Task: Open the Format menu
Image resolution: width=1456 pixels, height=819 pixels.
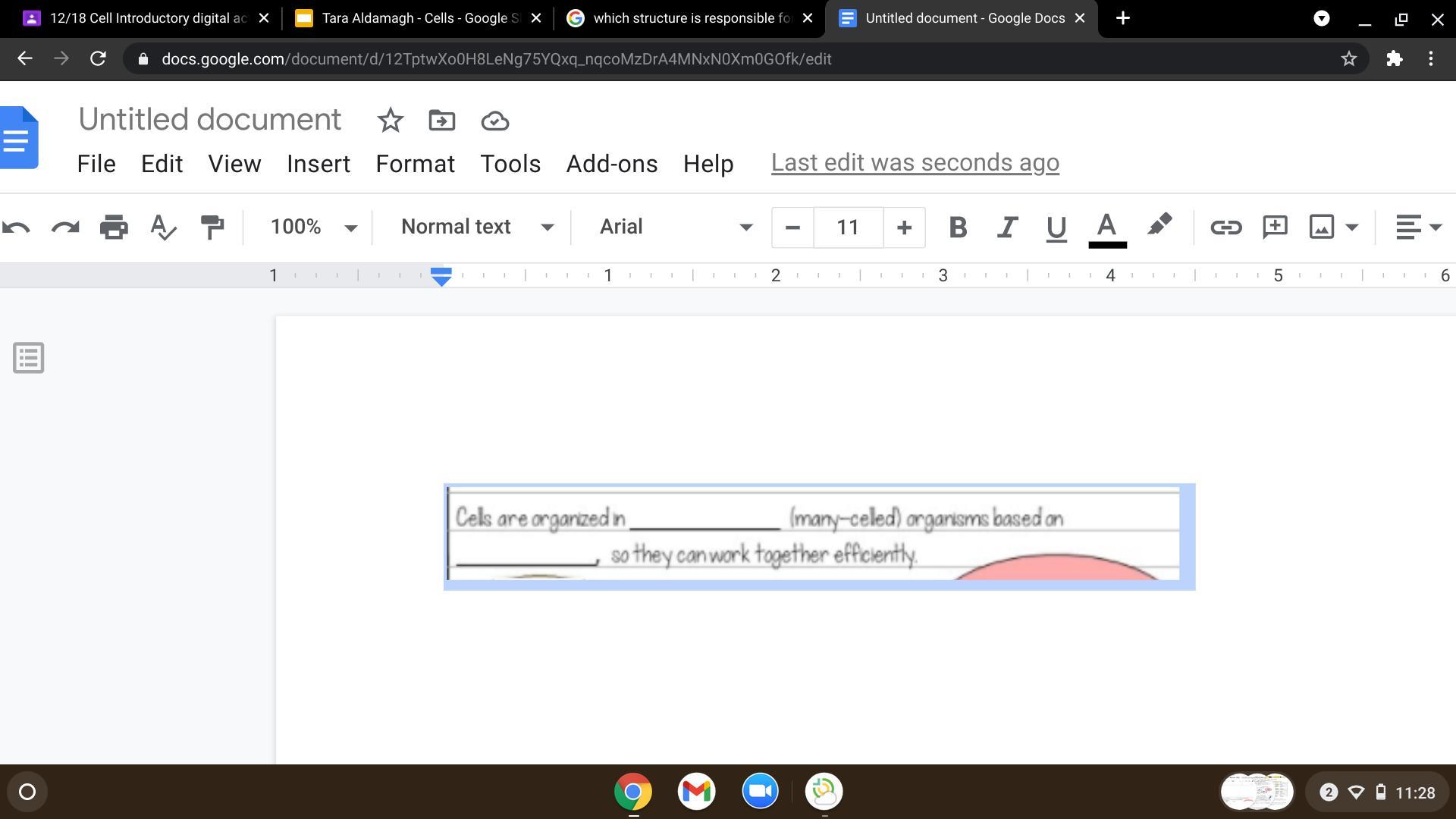Action: (x=415, y=164)
